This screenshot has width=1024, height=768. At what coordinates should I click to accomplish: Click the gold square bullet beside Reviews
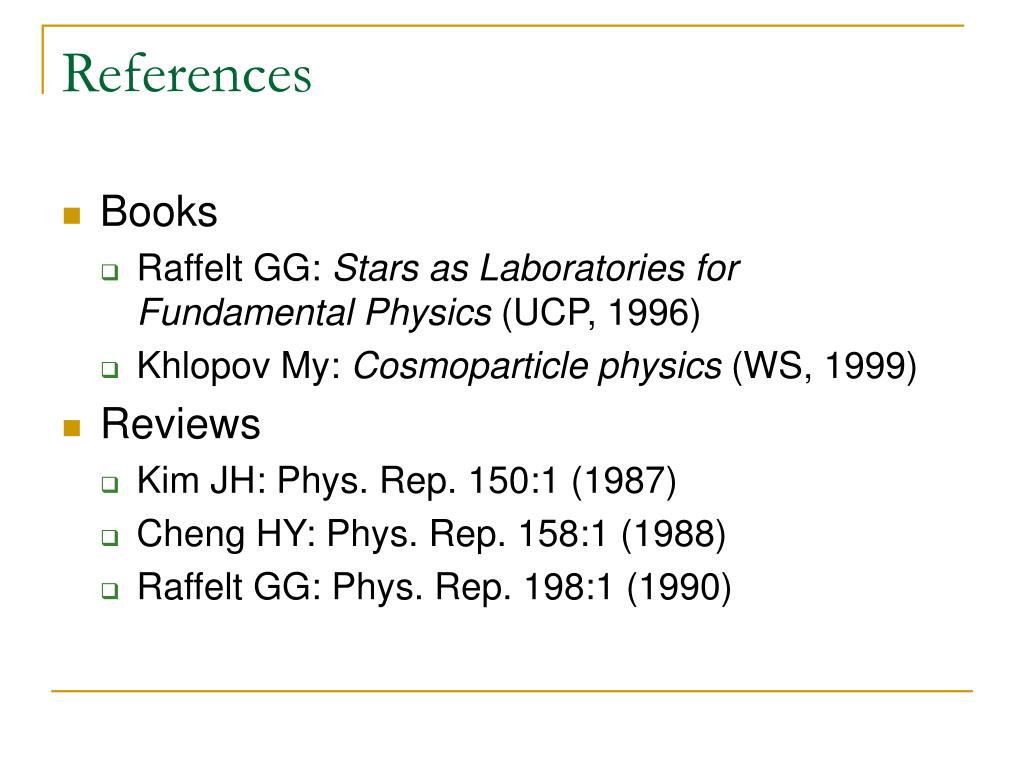click(x=72, y=428)
